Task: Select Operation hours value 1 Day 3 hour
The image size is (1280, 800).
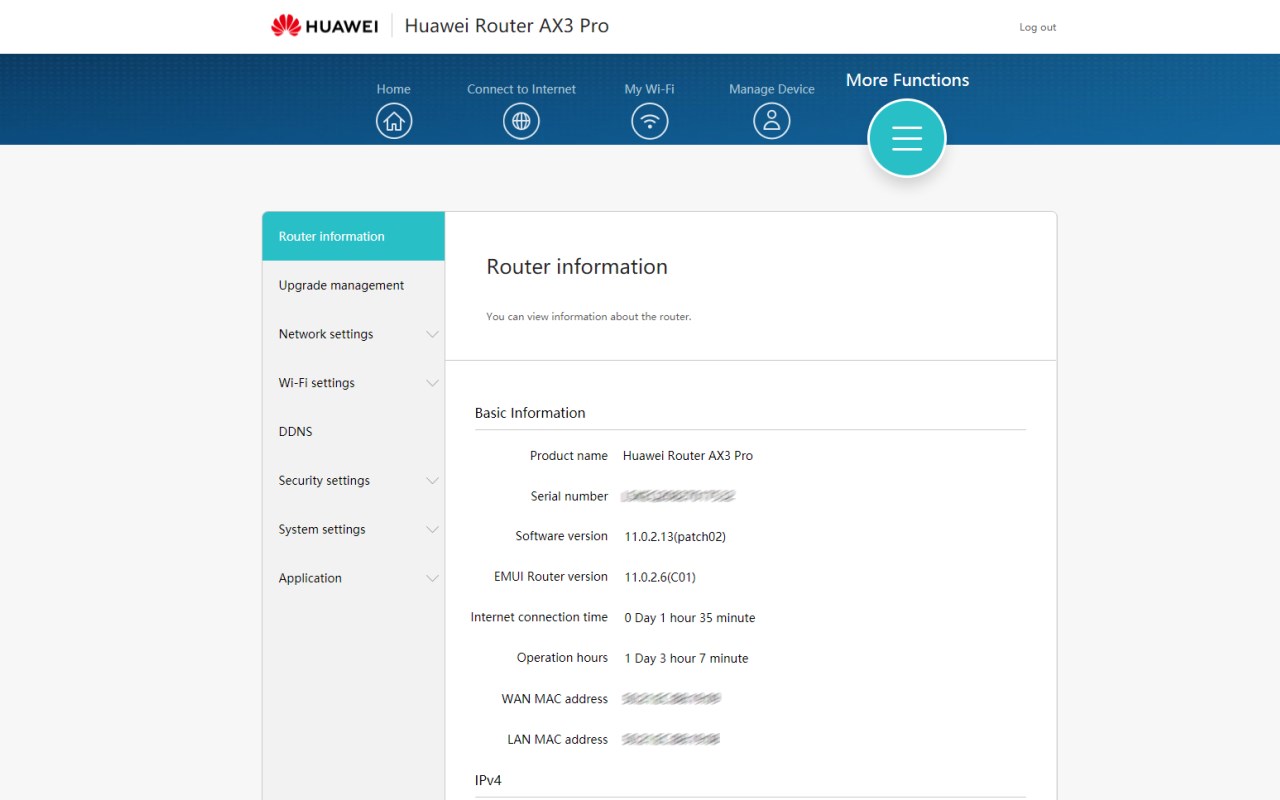Action: 687,659
